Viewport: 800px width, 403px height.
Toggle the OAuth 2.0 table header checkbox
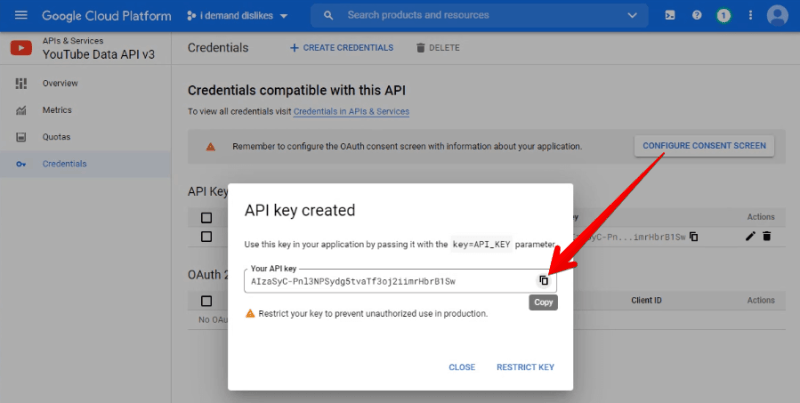click(206, 301)
